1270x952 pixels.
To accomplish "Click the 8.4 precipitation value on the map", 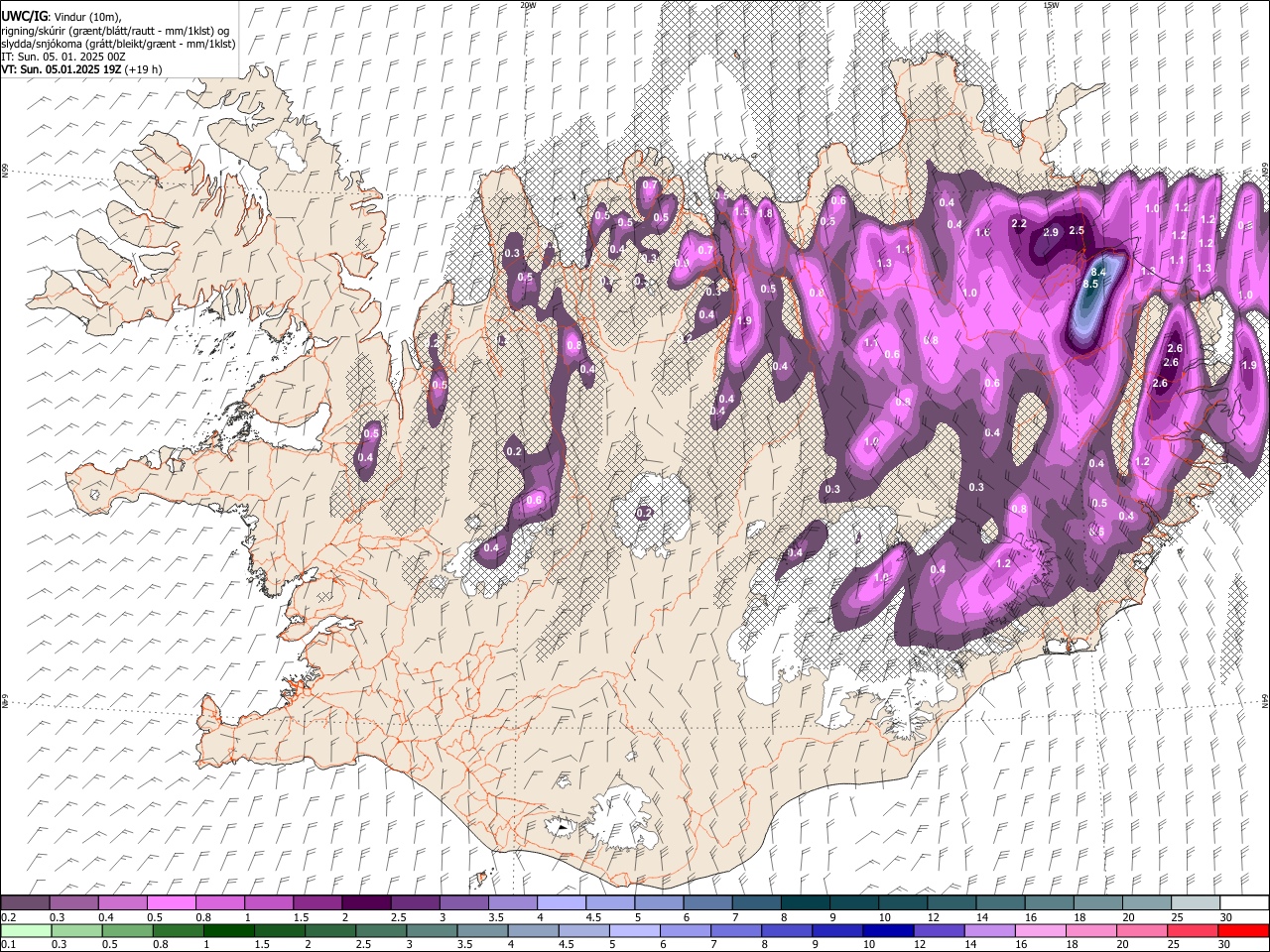I will pyautogui.click(x=1098, y=272).
